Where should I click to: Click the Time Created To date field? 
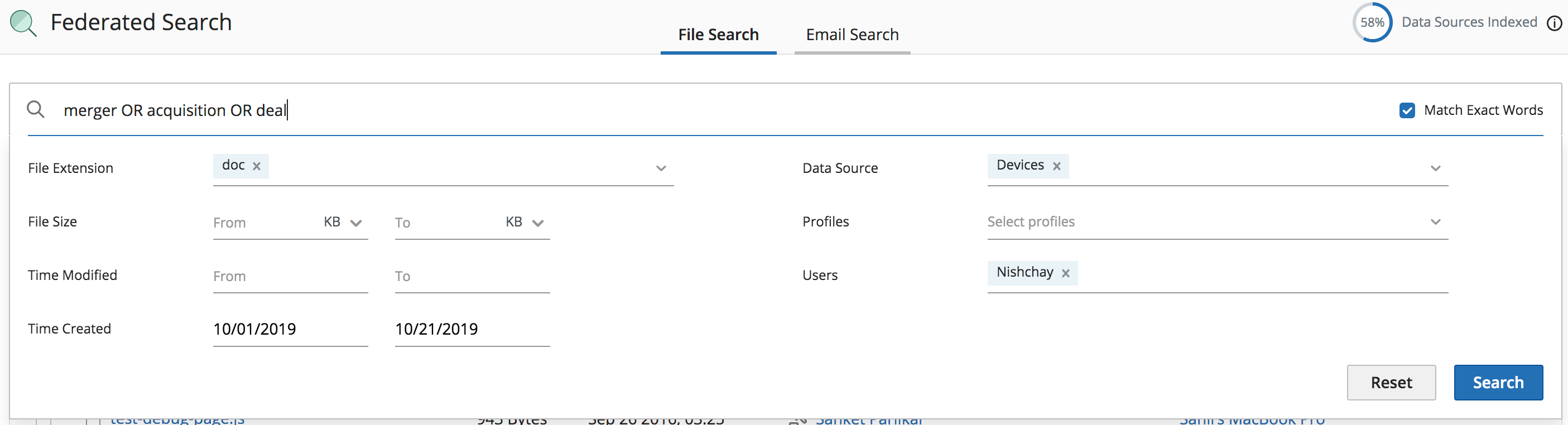pyautogui.click(x=472, y=329)
